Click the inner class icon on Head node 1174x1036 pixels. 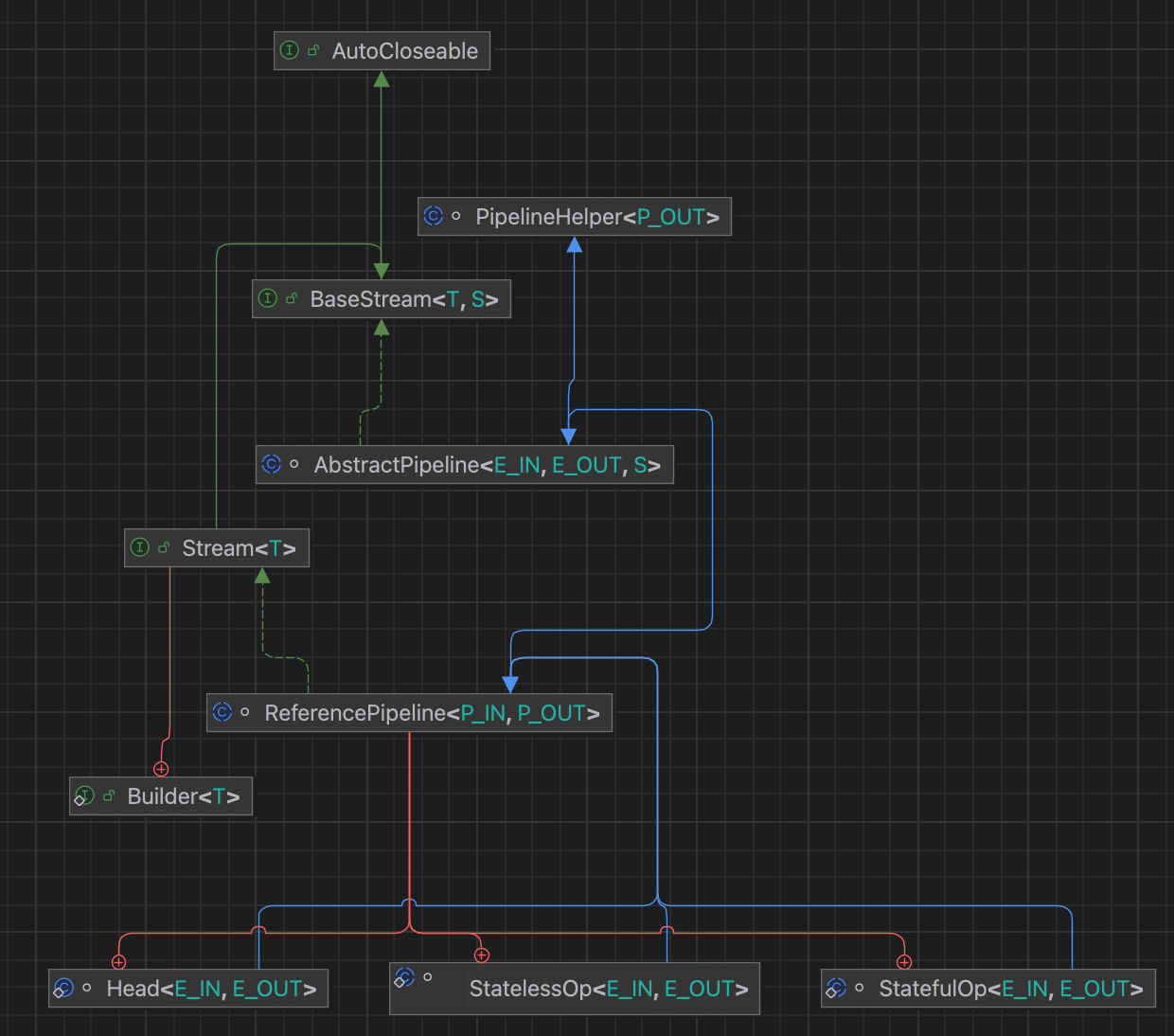(63, 988)
